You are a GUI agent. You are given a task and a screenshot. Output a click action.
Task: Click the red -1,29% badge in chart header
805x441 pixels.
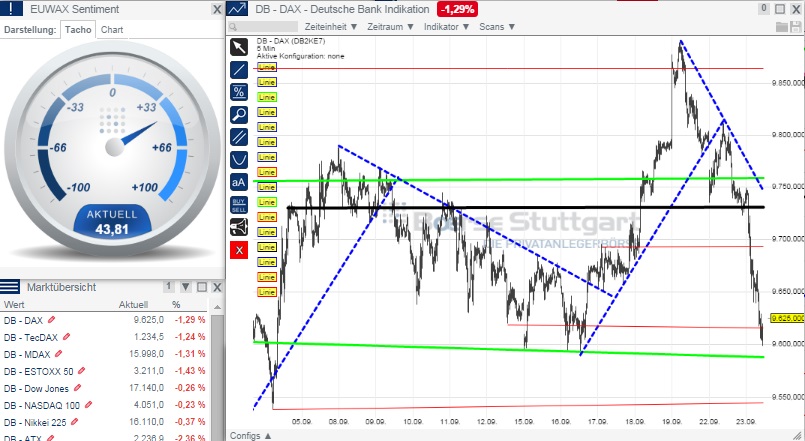[x=457, y=9]
